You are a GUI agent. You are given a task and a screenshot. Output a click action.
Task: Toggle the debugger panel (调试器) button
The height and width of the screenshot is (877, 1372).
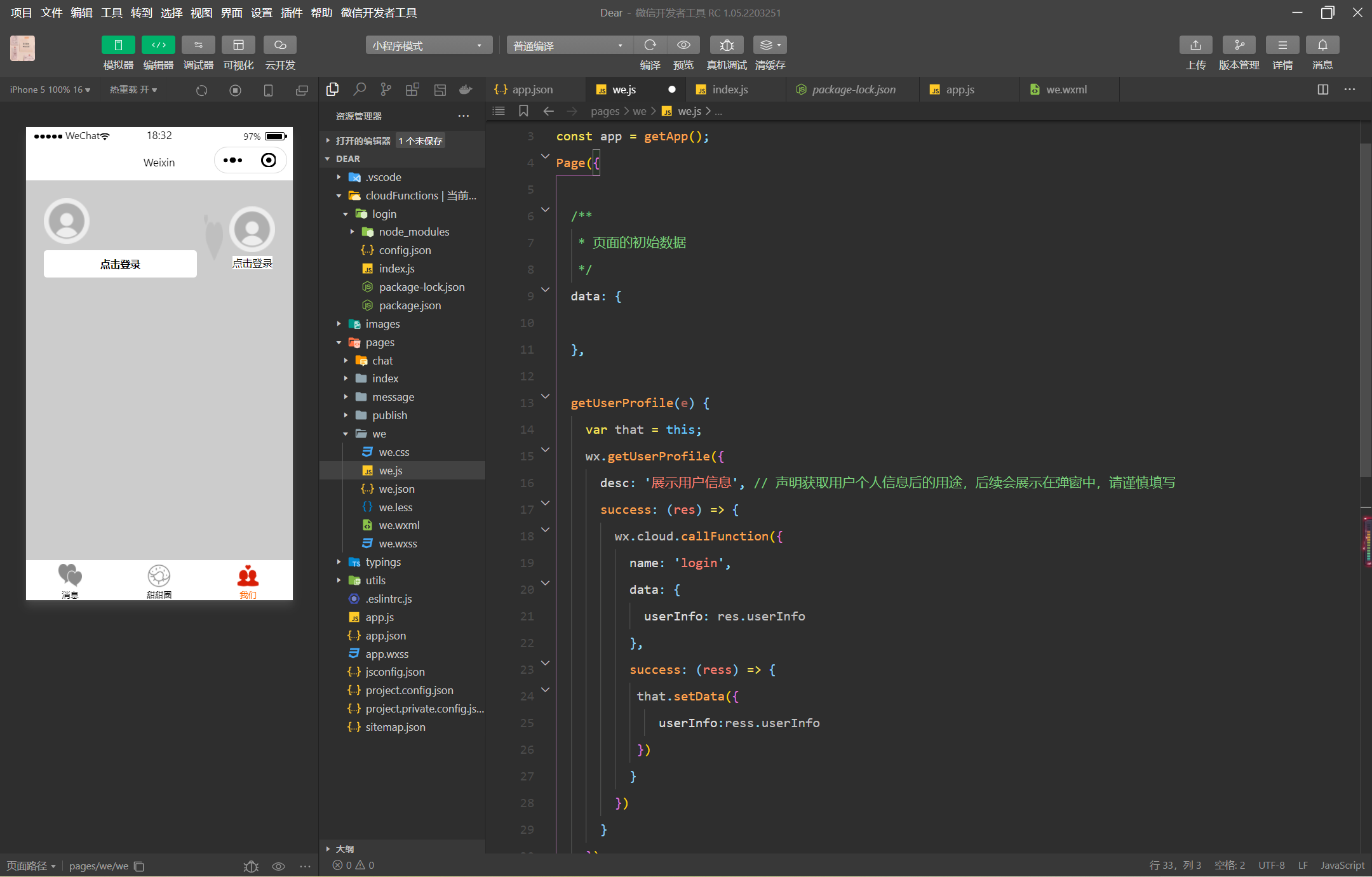coord(198,45)
